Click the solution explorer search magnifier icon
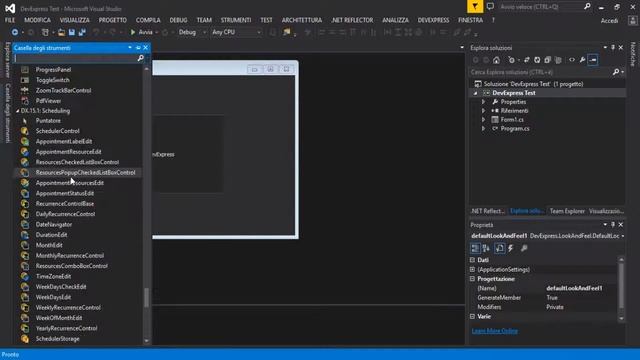This screenshot has width=640, height=360. tap(616, 72)
